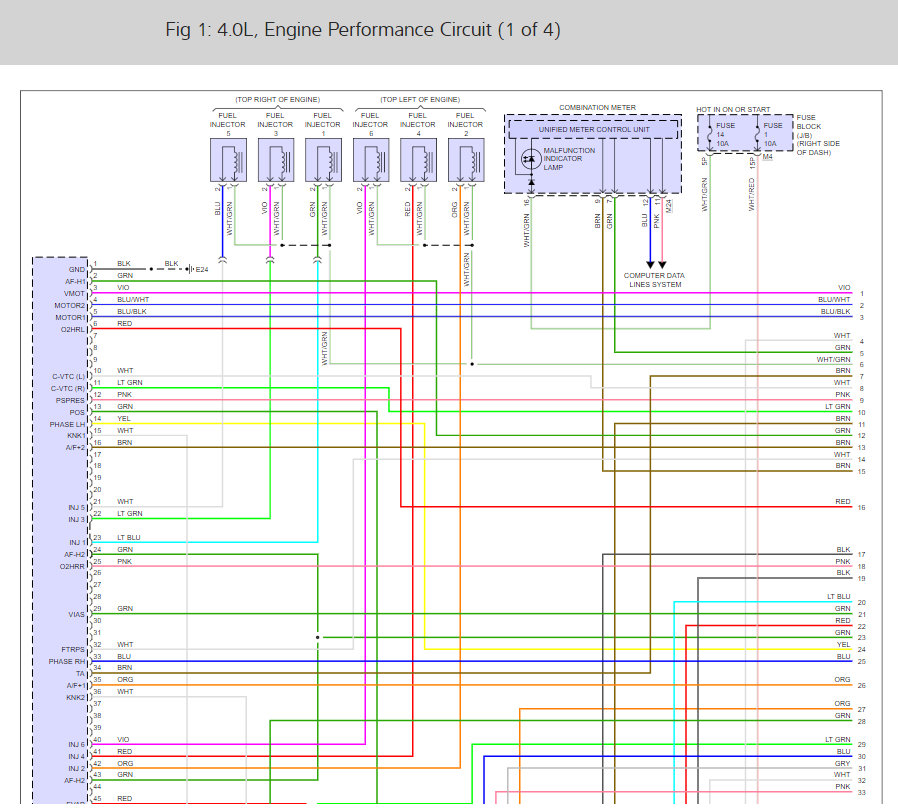Click the Fuel Injector 5 coil symbol
Screen dimensions: 898x809
229,160
